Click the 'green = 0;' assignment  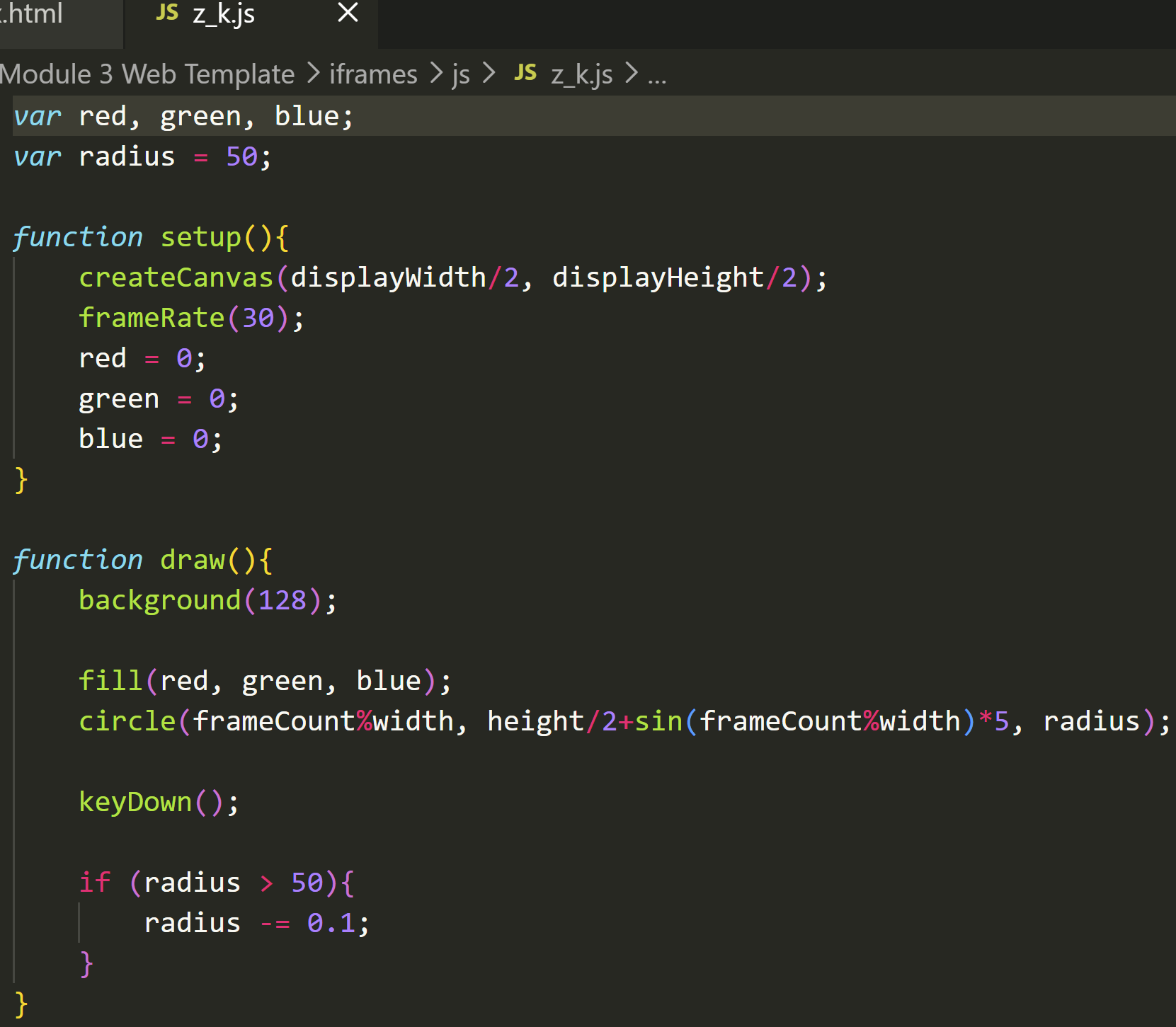pyautogui.click(x=159, y=398)
